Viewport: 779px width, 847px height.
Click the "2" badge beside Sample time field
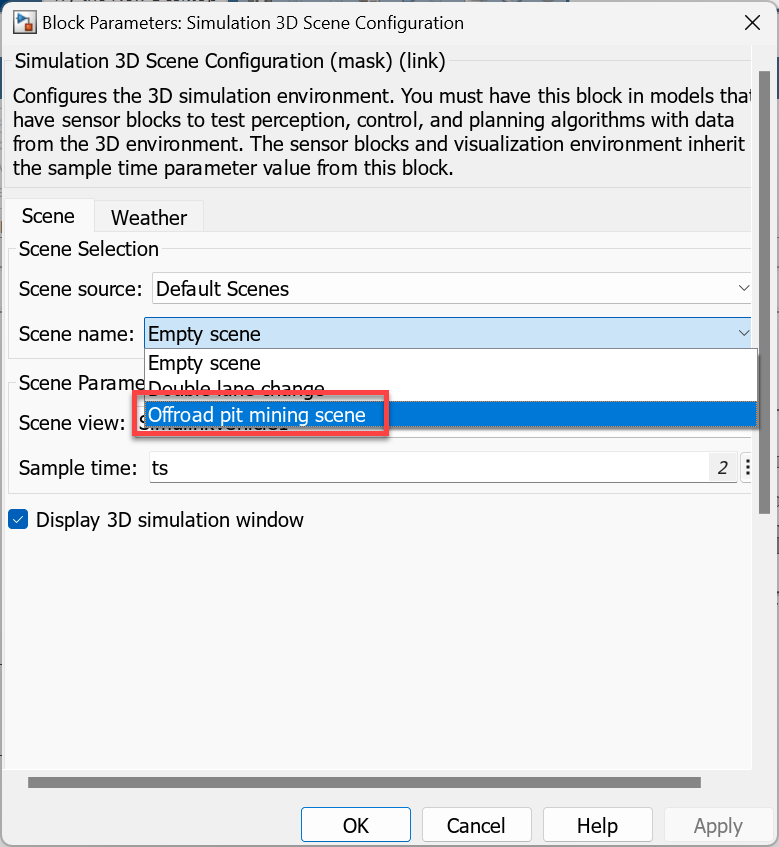click(x=722, y=466)
